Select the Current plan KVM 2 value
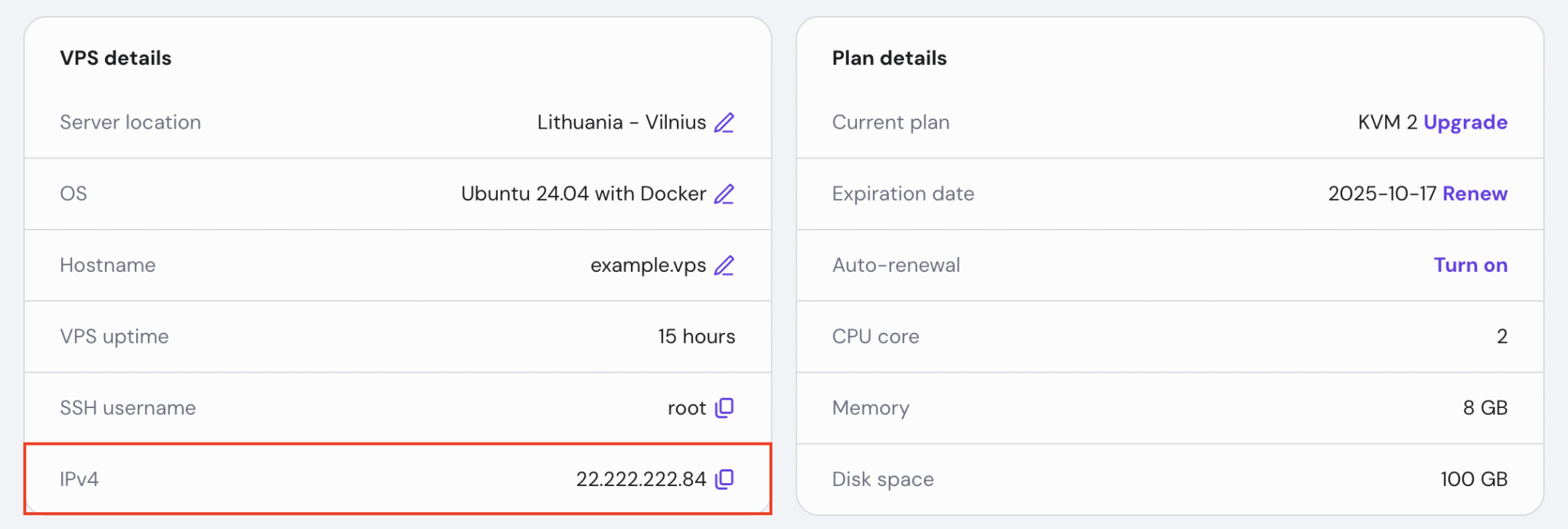Image resolution: width=1568 pixels, height=529 pixels. click(1390, 122)
